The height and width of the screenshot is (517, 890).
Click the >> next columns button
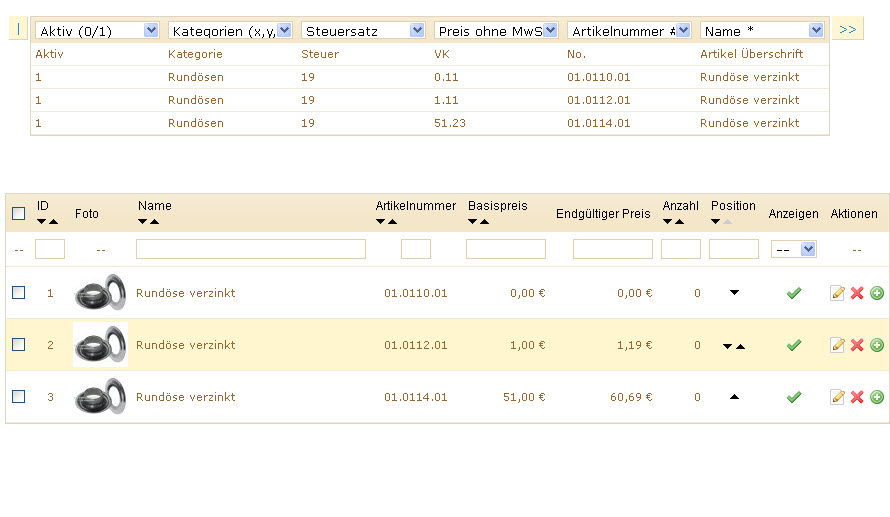[847, 30]
